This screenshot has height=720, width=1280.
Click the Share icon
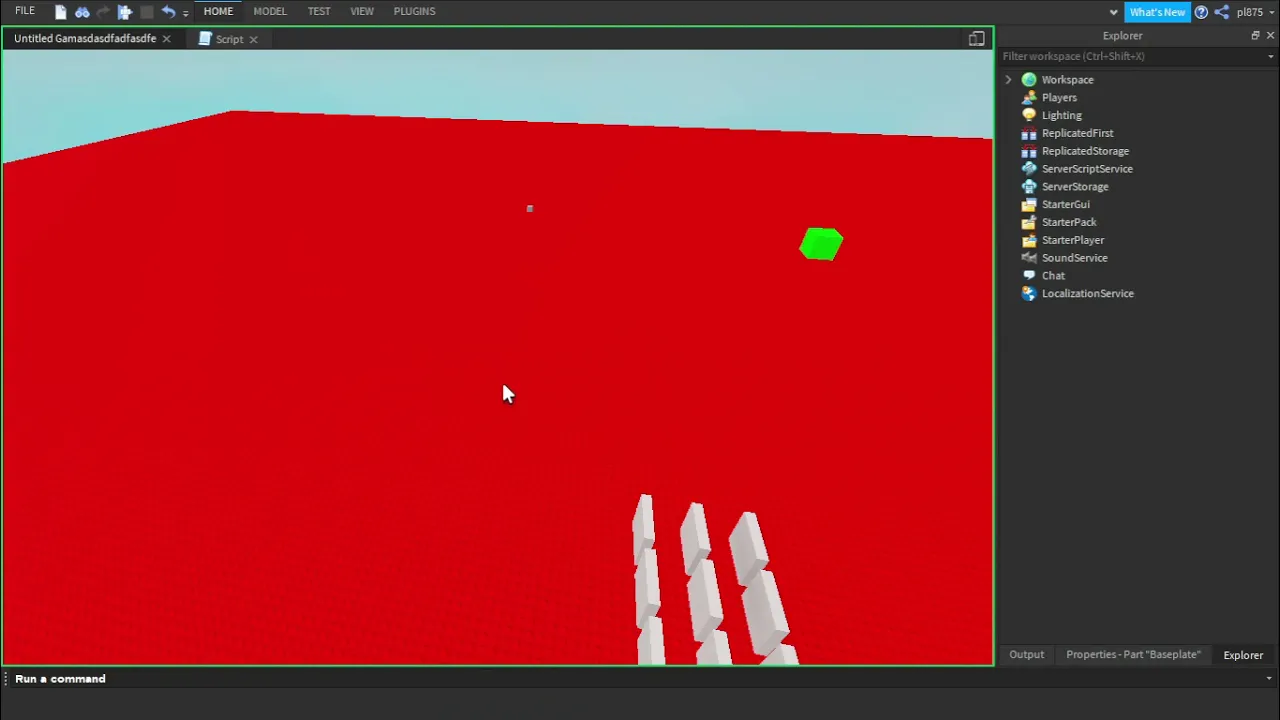coord(1221,12)
